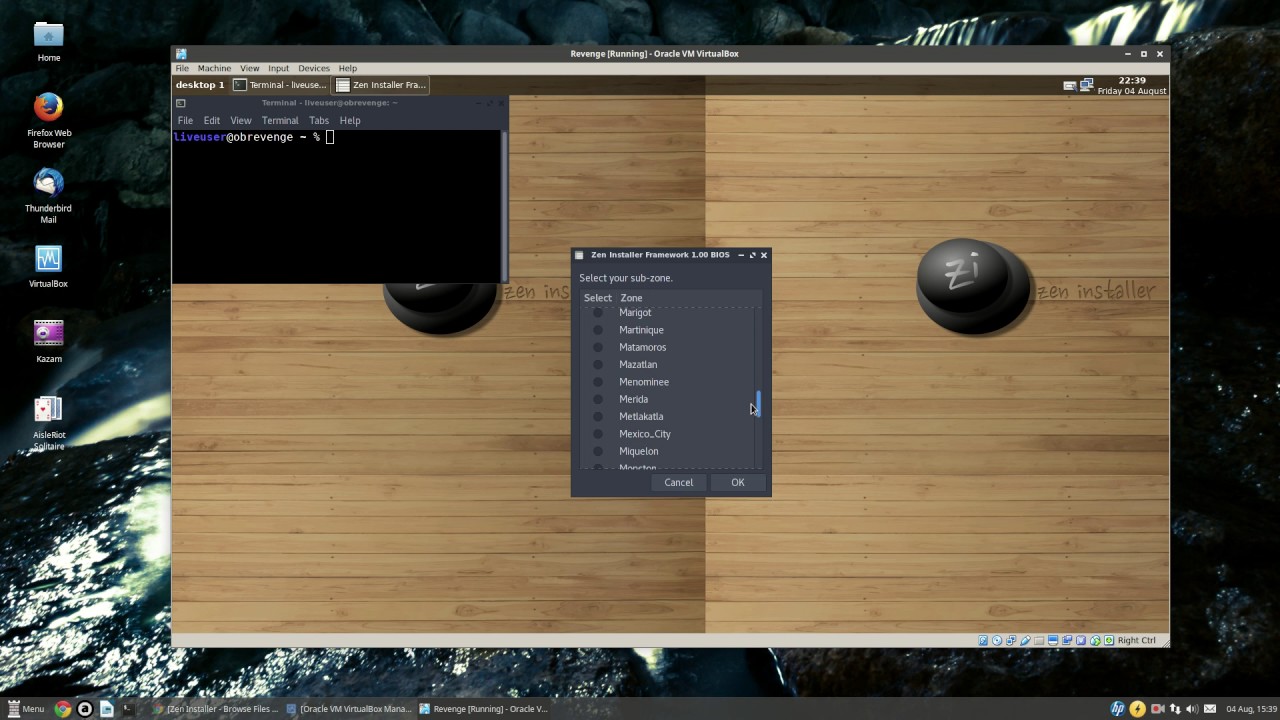Click Cancel in the Zen Installer dialog

pos(678,482)
